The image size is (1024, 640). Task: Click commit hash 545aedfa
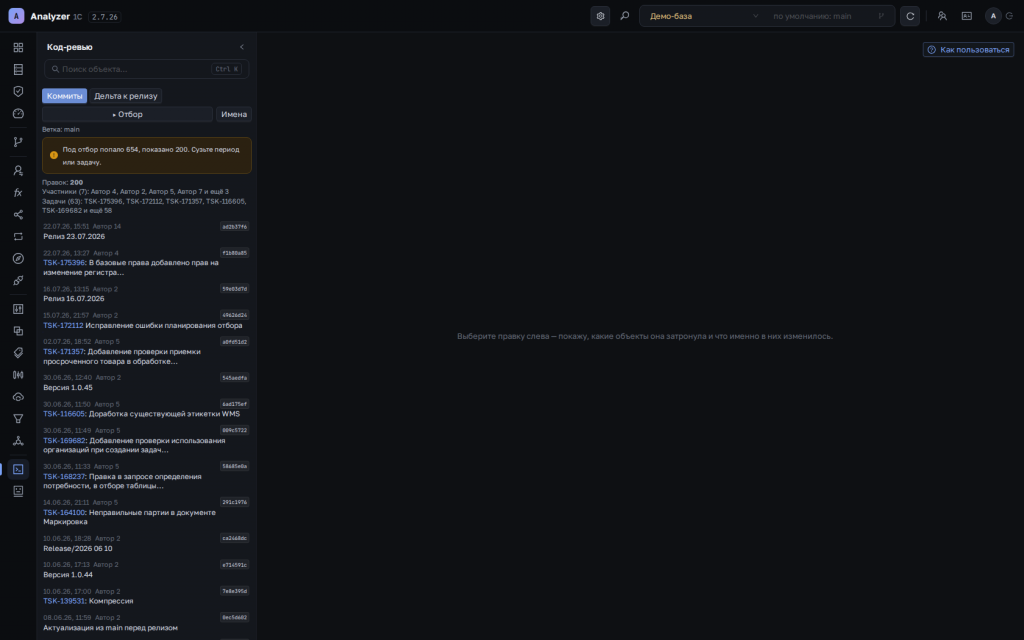(x=234, y=377)
